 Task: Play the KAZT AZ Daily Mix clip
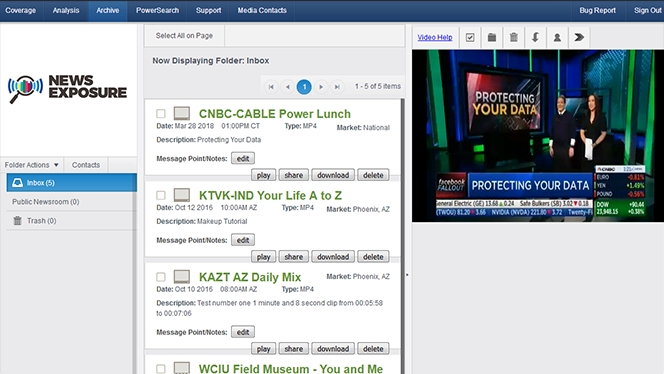click(263, 349)
